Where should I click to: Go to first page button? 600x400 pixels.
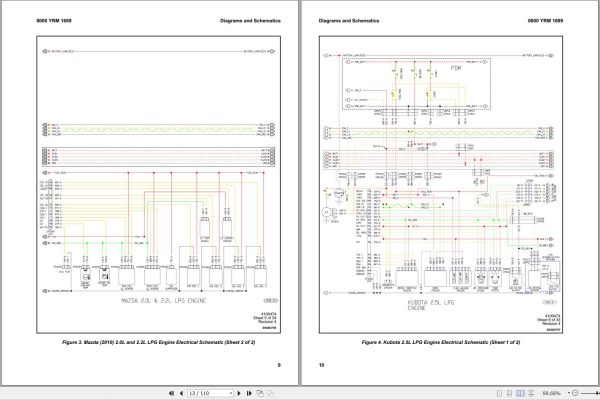[x=171, y=393]
